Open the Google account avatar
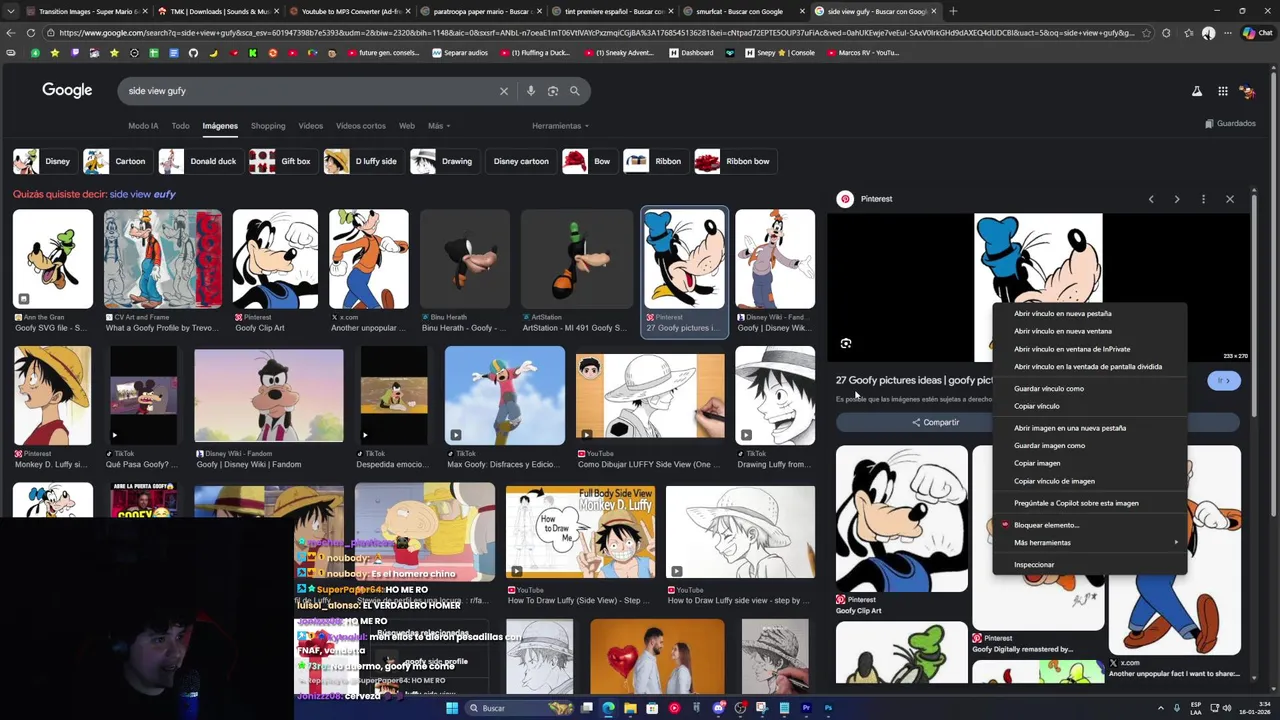Image resolution: width=1280 pixels, height=720 pixels. [1247, 91]
